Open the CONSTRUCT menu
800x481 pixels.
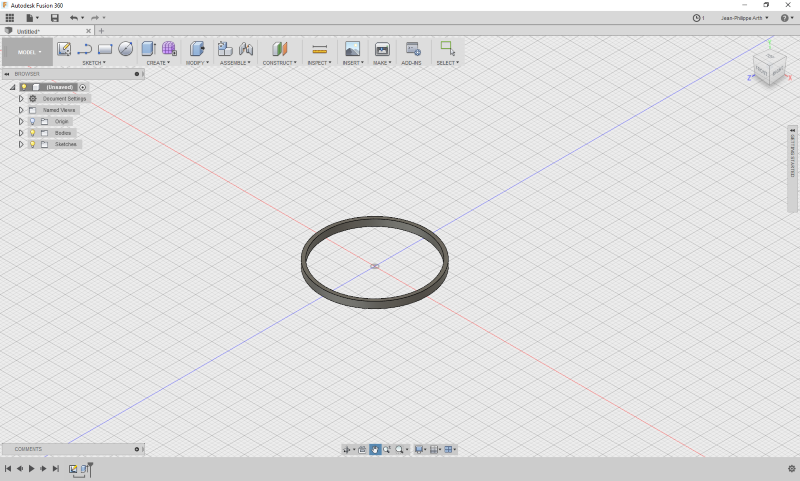tap(279, 62)
